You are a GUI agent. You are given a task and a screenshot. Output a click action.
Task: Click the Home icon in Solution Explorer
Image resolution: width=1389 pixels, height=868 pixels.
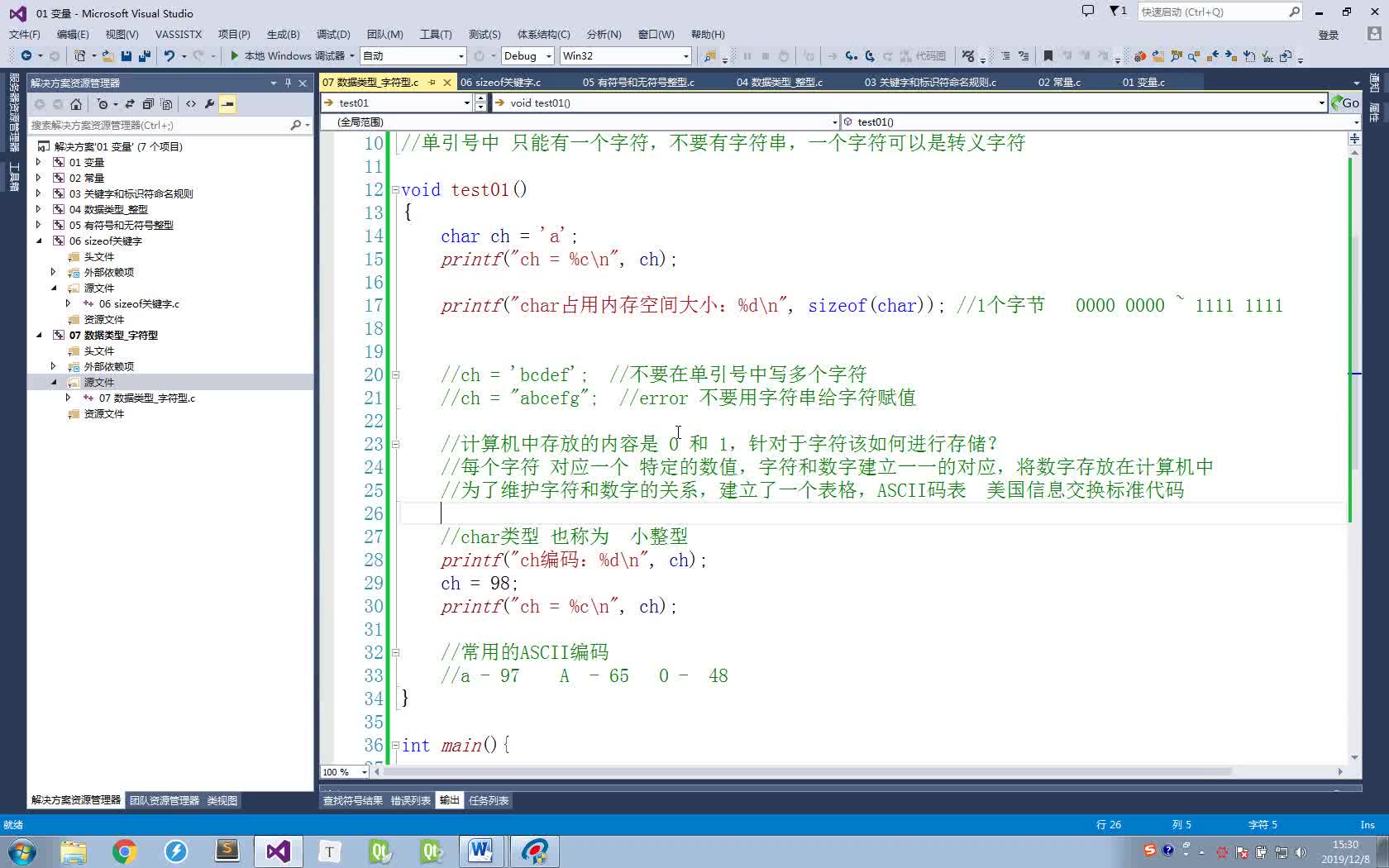click(76, 103)
